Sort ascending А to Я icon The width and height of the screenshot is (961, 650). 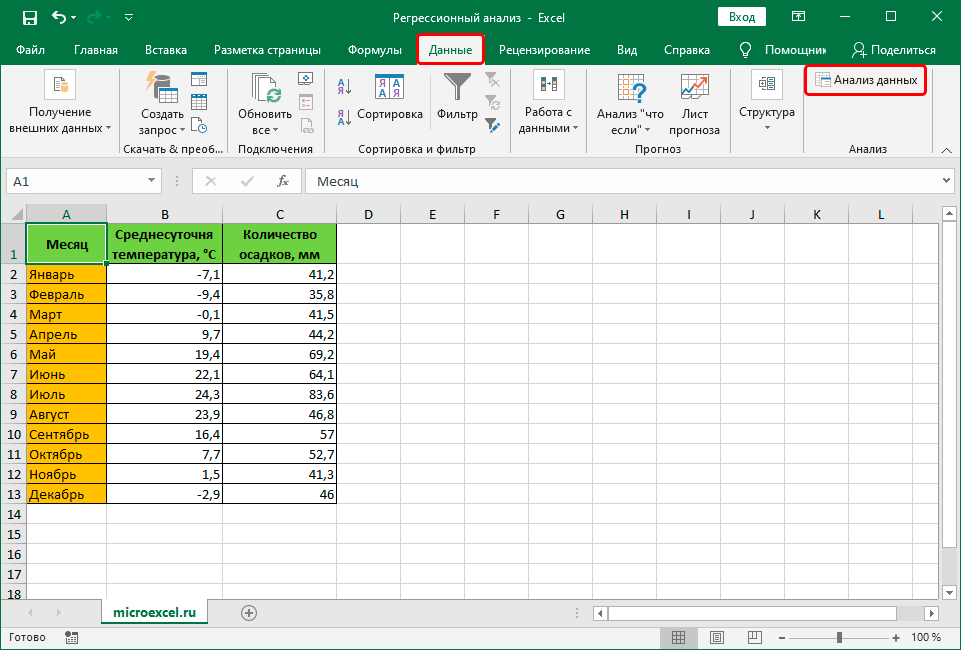tap(344, 87)
